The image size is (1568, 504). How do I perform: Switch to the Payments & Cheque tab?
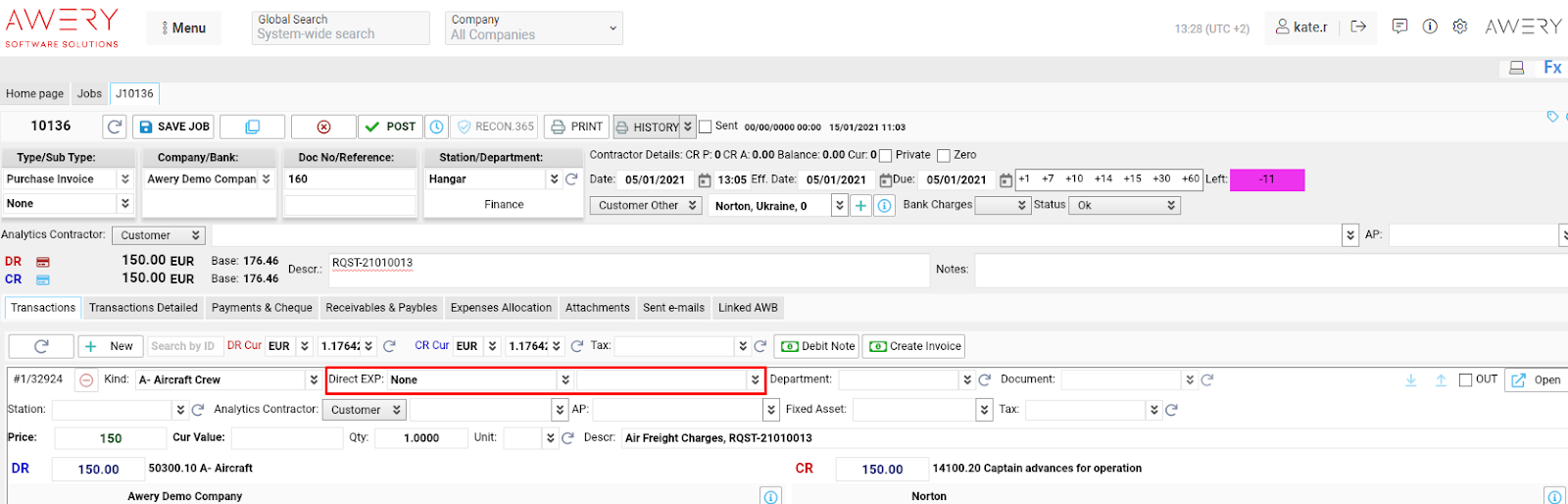pyautogui.click(x=262, y=308)
